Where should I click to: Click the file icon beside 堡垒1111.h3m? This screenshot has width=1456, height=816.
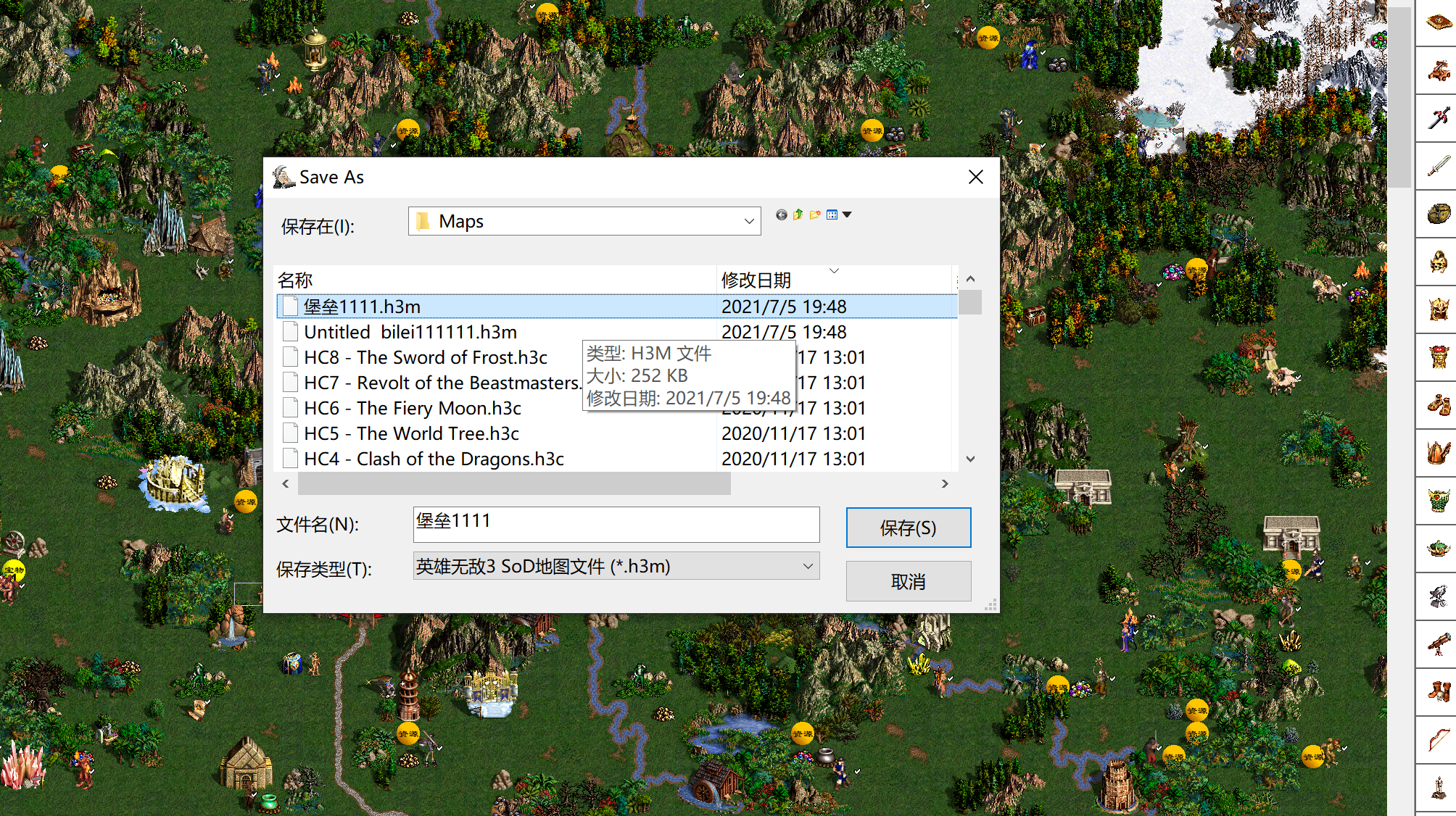[290, 307]
